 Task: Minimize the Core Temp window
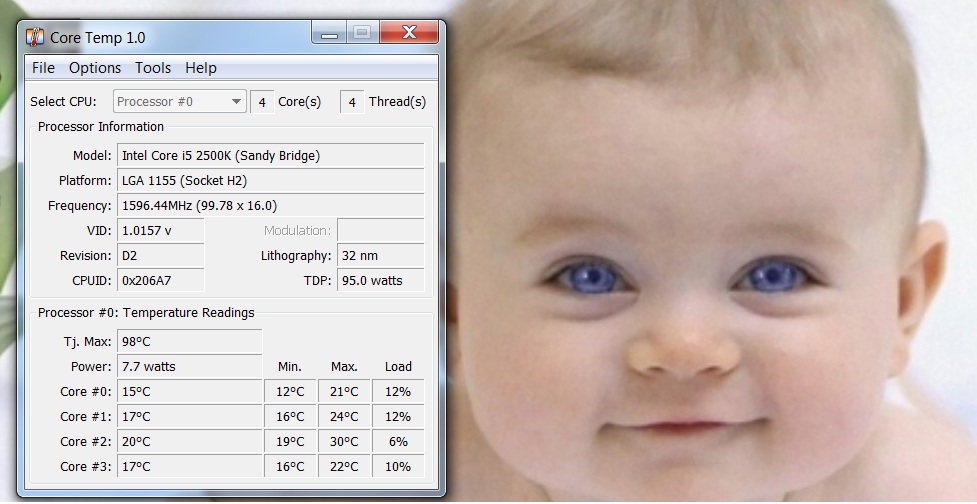(x=329, y=32)
